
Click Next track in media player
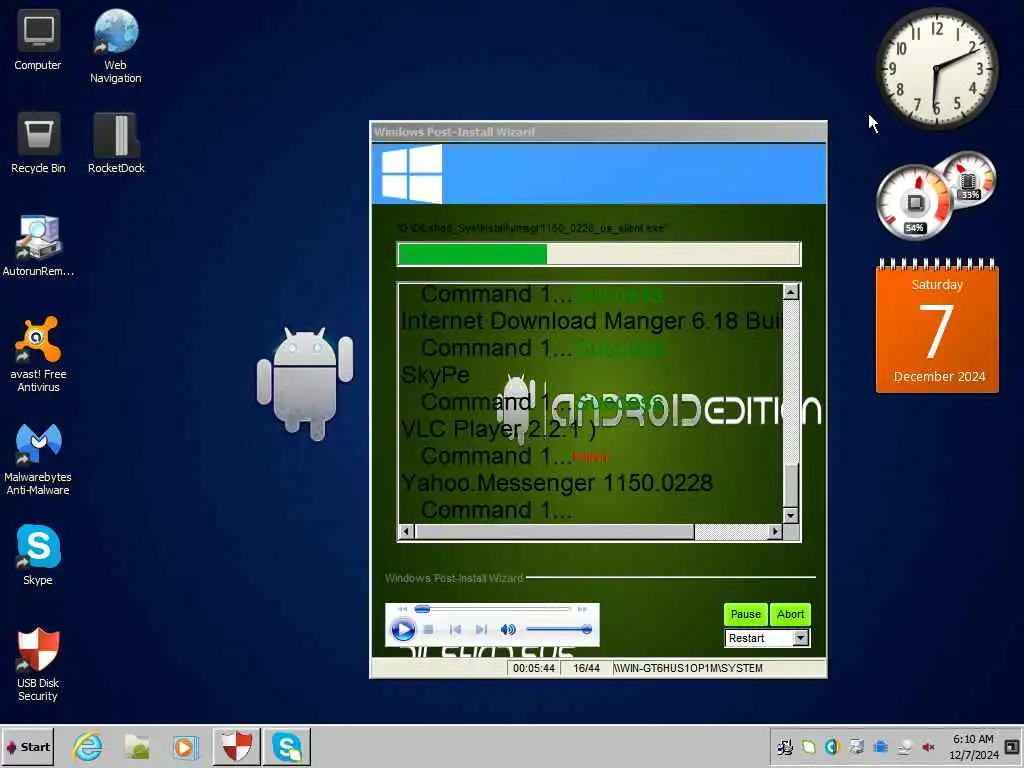point(481,630)
